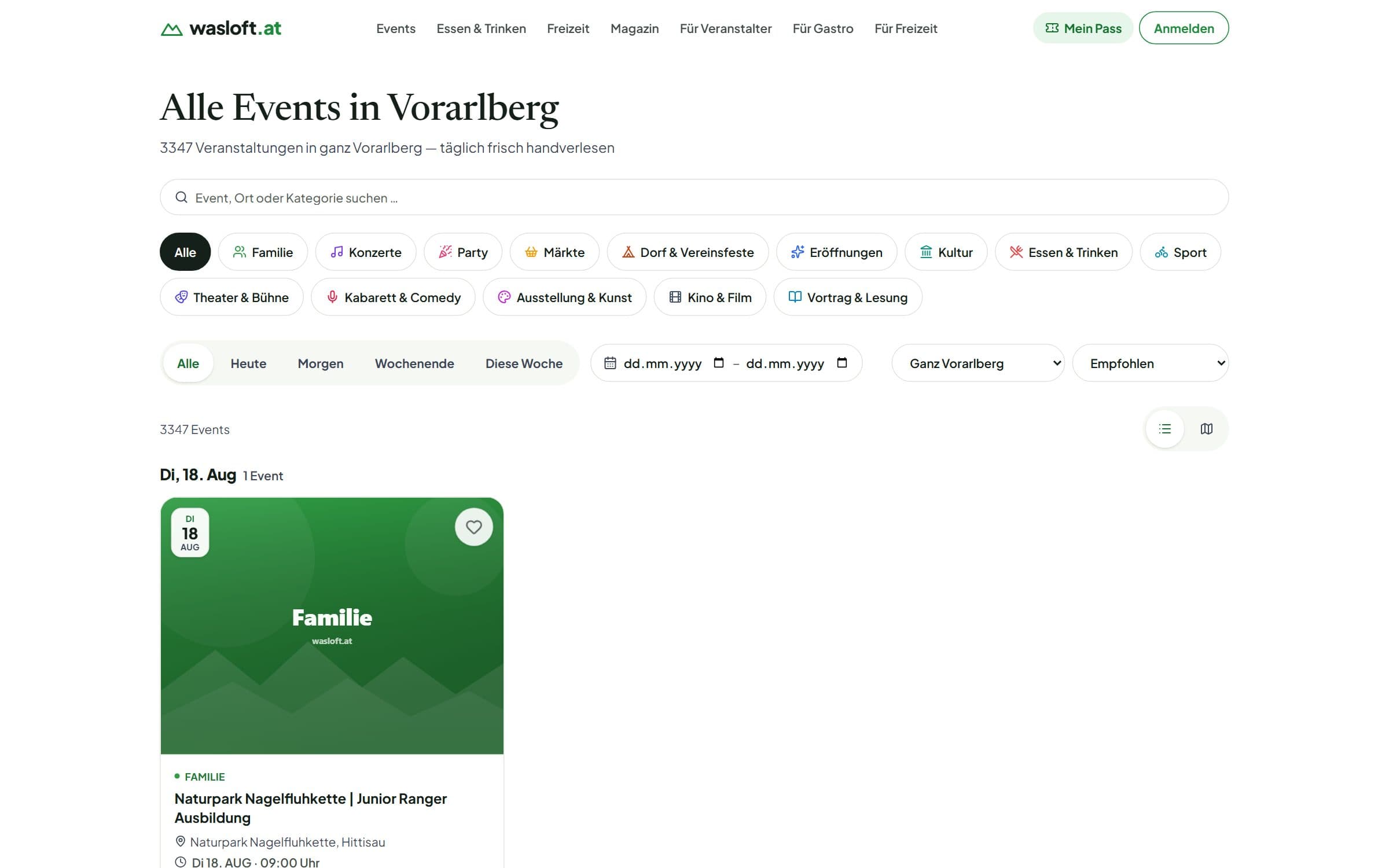The image size is (1389, 868).
Task: Filter by Sport category chip
Action: tap(1180, 252)
